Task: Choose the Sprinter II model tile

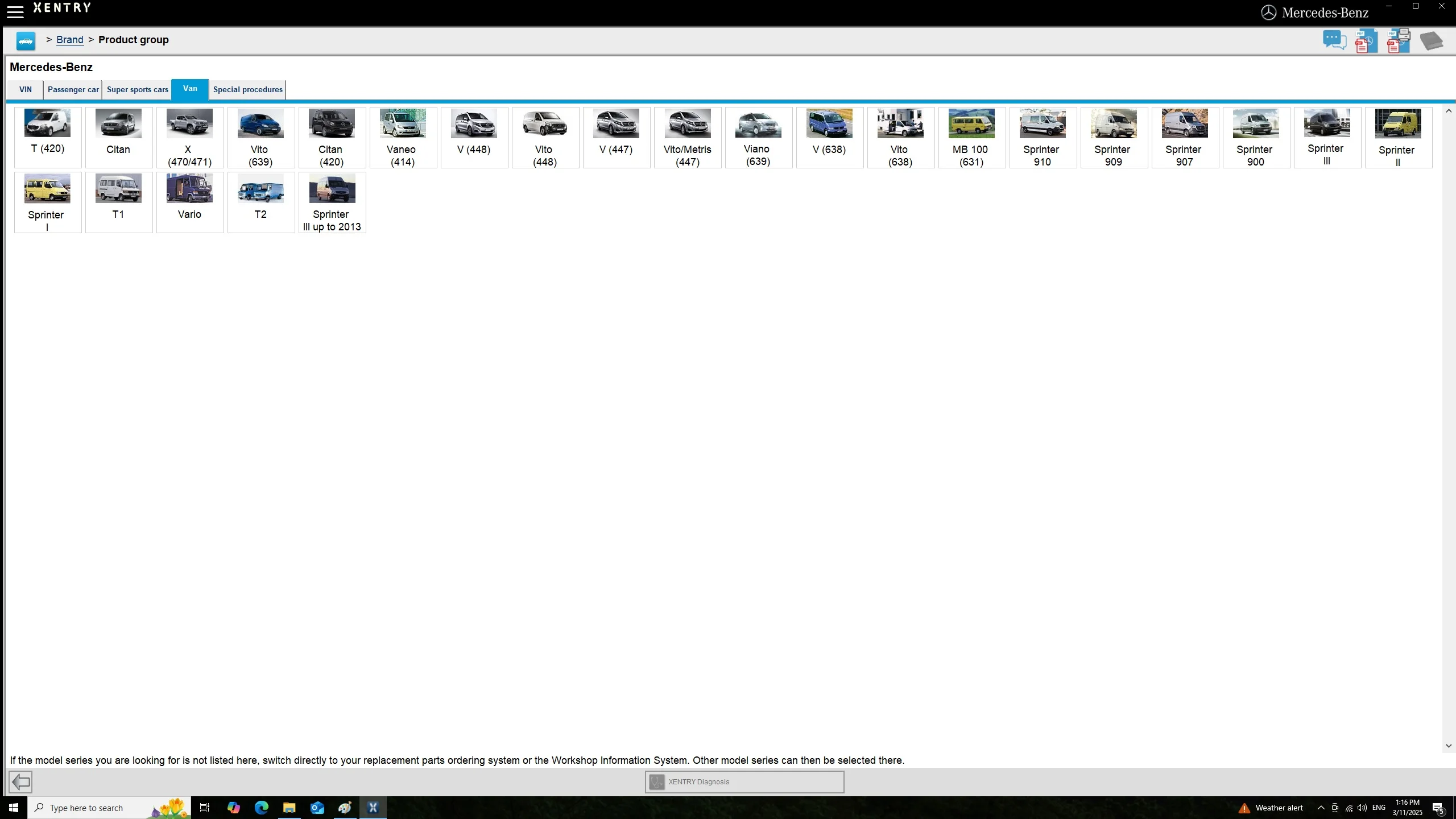Action: coord(1399,138)
